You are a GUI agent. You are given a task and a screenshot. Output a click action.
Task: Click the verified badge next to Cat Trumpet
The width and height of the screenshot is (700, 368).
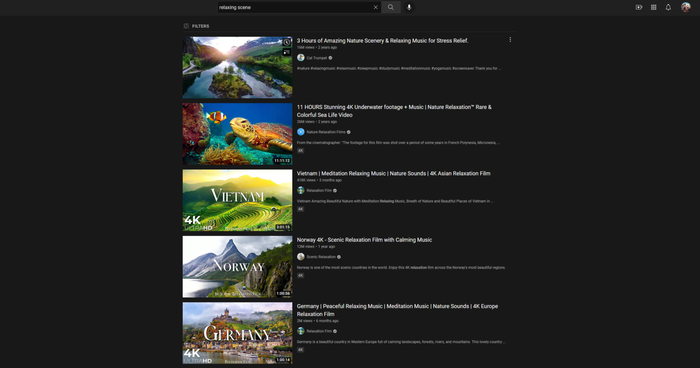coord(330,58)
